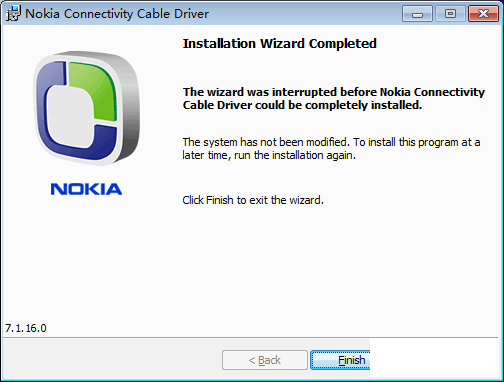Click the Nokia PC Suite logo graphic
504x382 pixels.
86,107
